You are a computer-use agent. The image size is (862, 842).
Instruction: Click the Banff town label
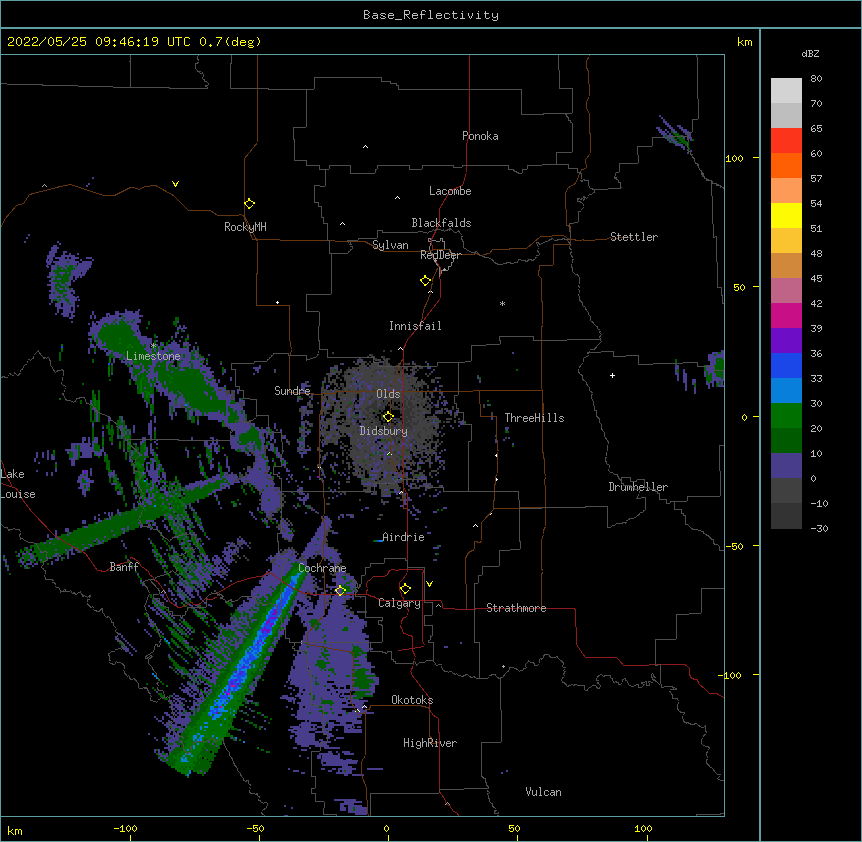124,567
